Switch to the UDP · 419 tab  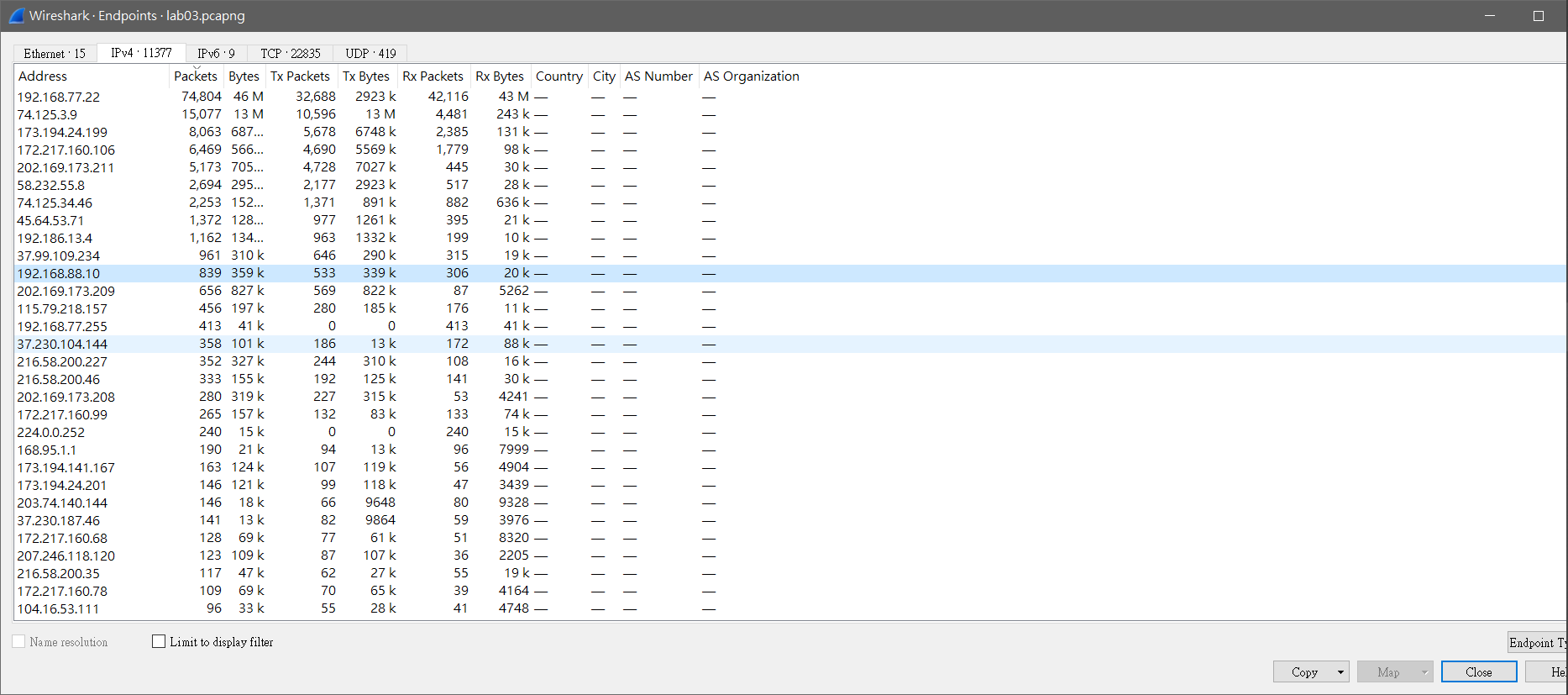(370, 54)
